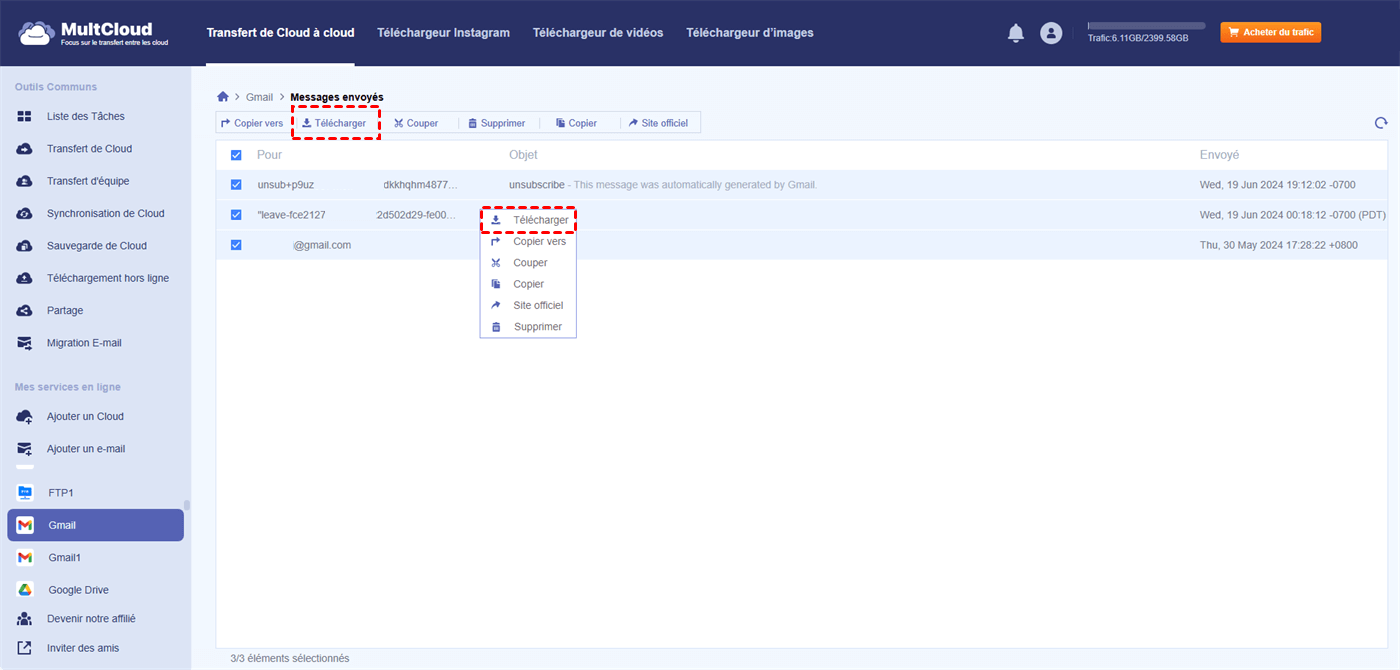Click Site officiel in the toolbar
The height and width of the screenshot is (670, 1400).
pyautogui.click(x=658, y=123)
